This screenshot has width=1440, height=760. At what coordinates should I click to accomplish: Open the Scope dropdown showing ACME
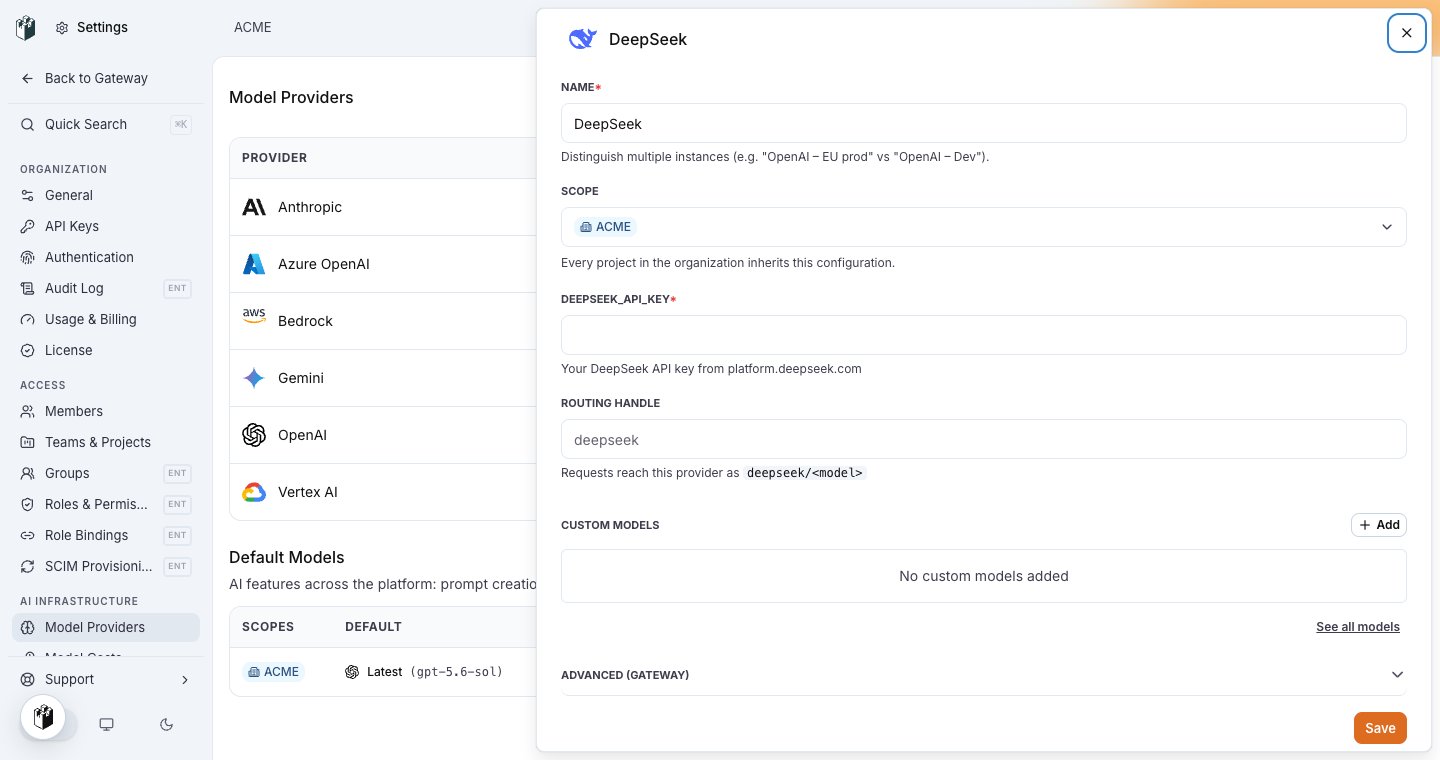click(x=984, y=227)
